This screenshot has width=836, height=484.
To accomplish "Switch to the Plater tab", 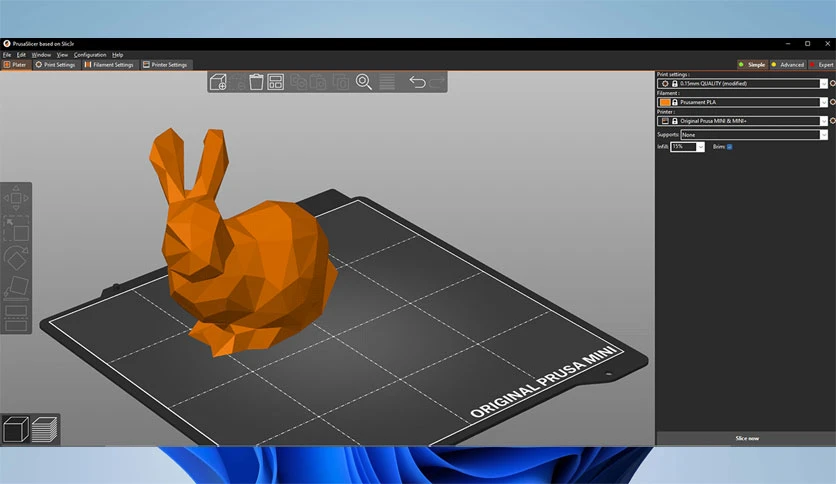I will click(x=15, y=64).
